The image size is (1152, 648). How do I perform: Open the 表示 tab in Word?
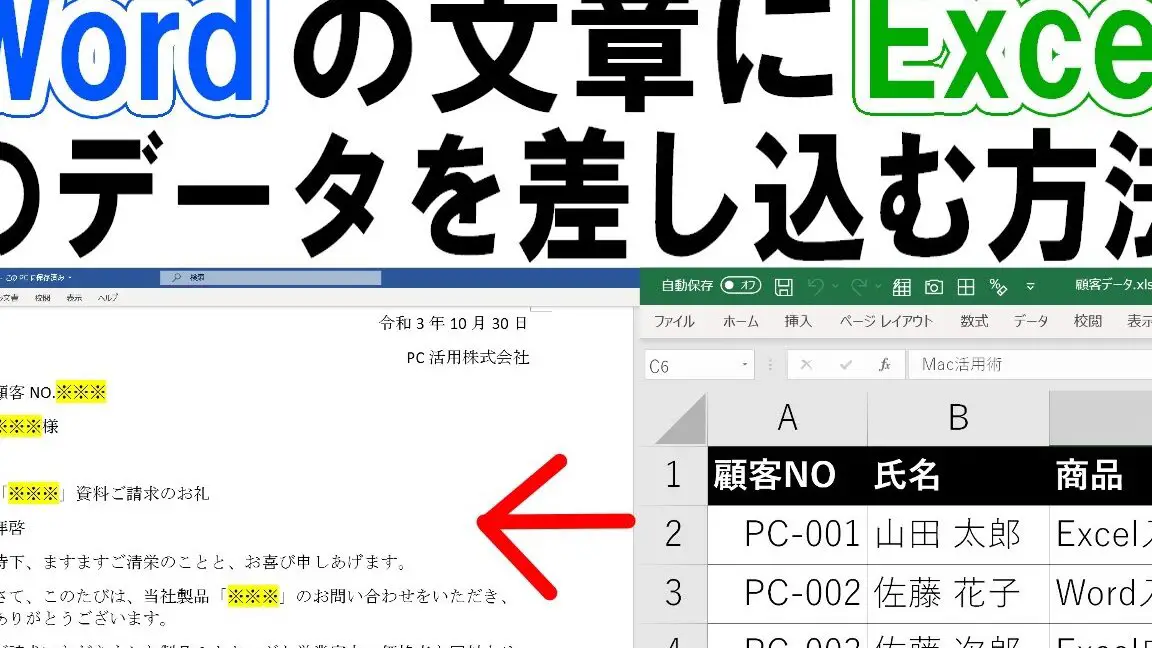point(74,298)
